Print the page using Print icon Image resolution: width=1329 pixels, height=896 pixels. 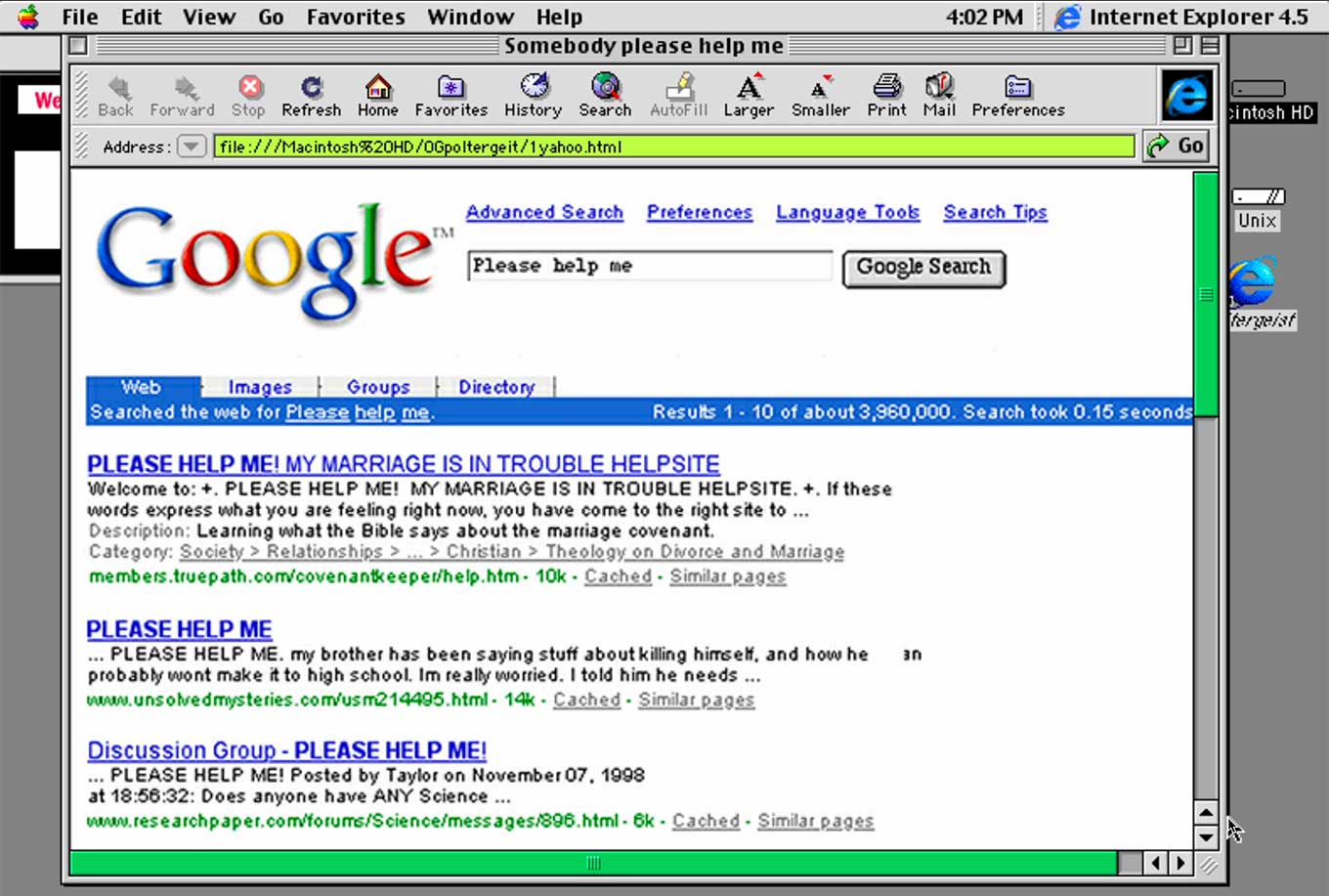click(886, 88)
